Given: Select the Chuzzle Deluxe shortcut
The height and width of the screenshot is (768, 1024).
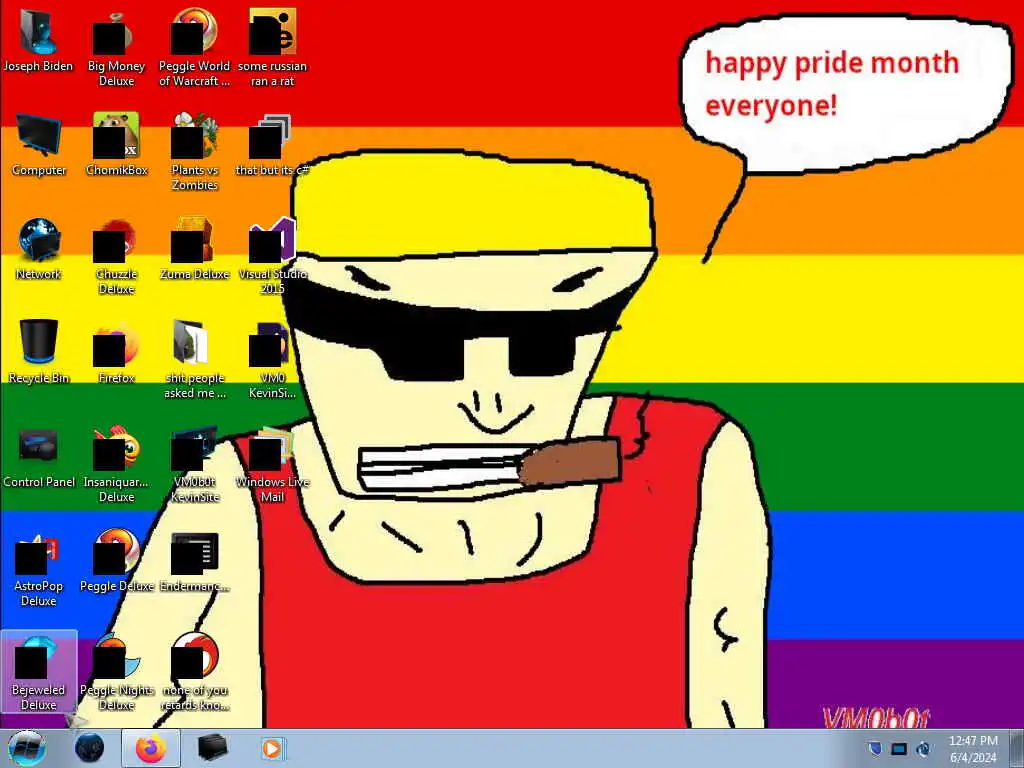Looking at the screenshot, I should [116, 256].
